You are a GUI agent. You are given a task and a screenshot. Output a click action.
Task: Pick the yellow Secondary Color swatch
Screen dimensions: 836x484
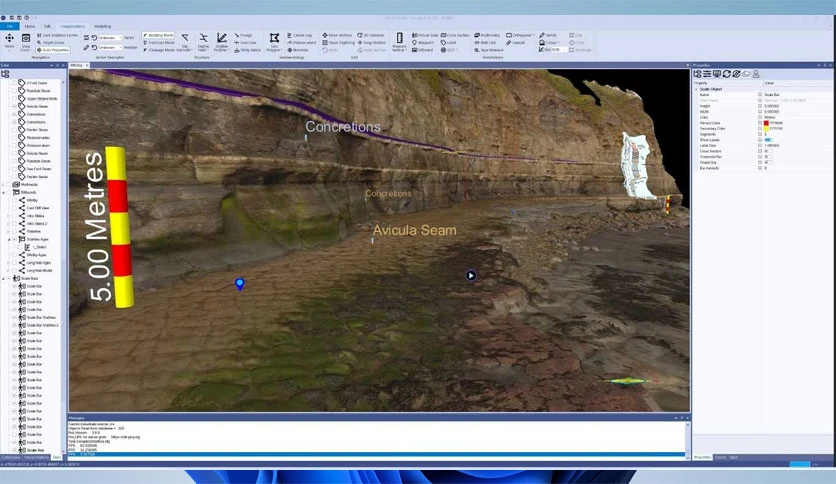(x=766, y=128)
